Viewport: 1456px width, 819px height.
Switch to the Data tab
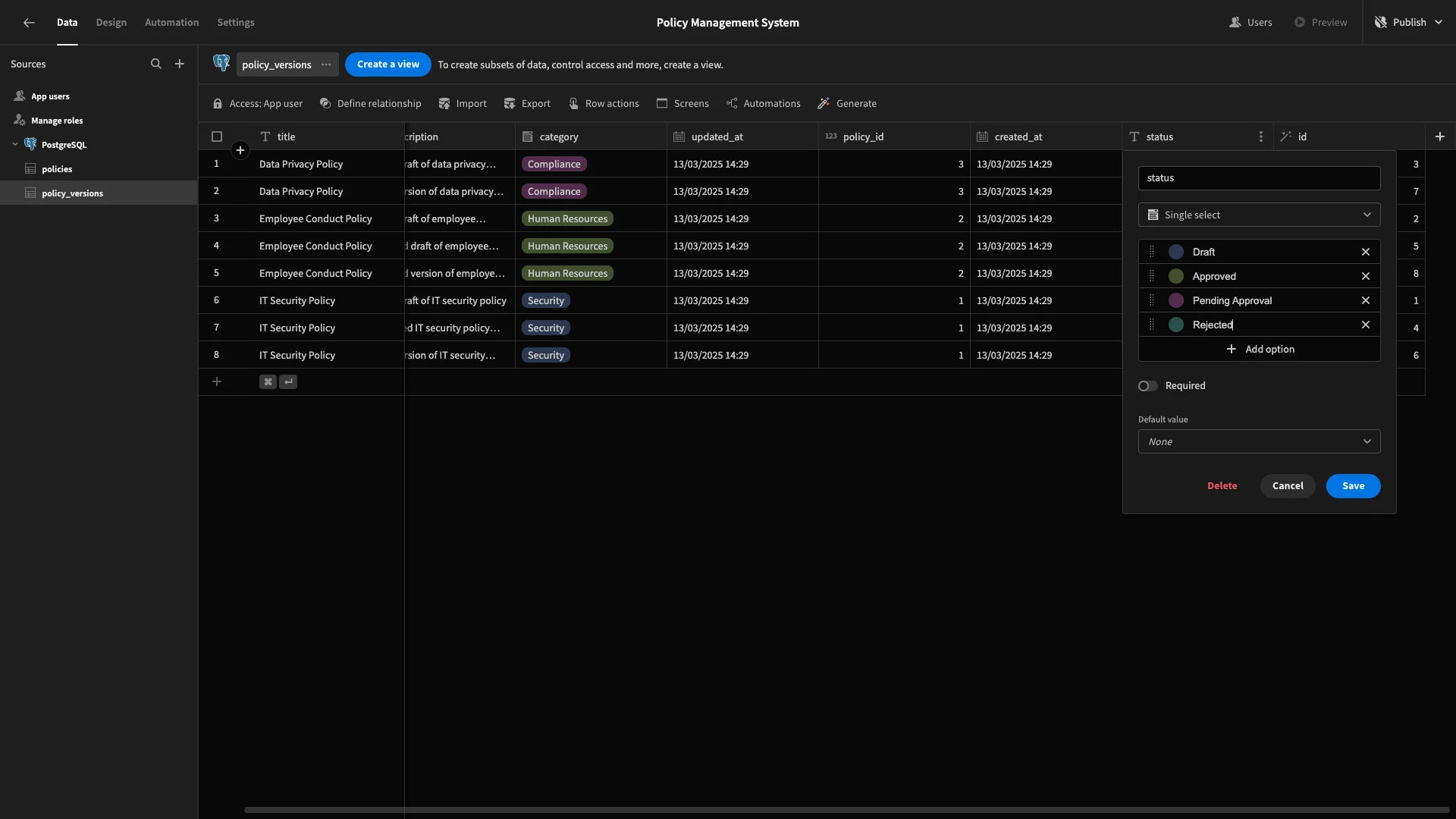[x=67, y=23]
